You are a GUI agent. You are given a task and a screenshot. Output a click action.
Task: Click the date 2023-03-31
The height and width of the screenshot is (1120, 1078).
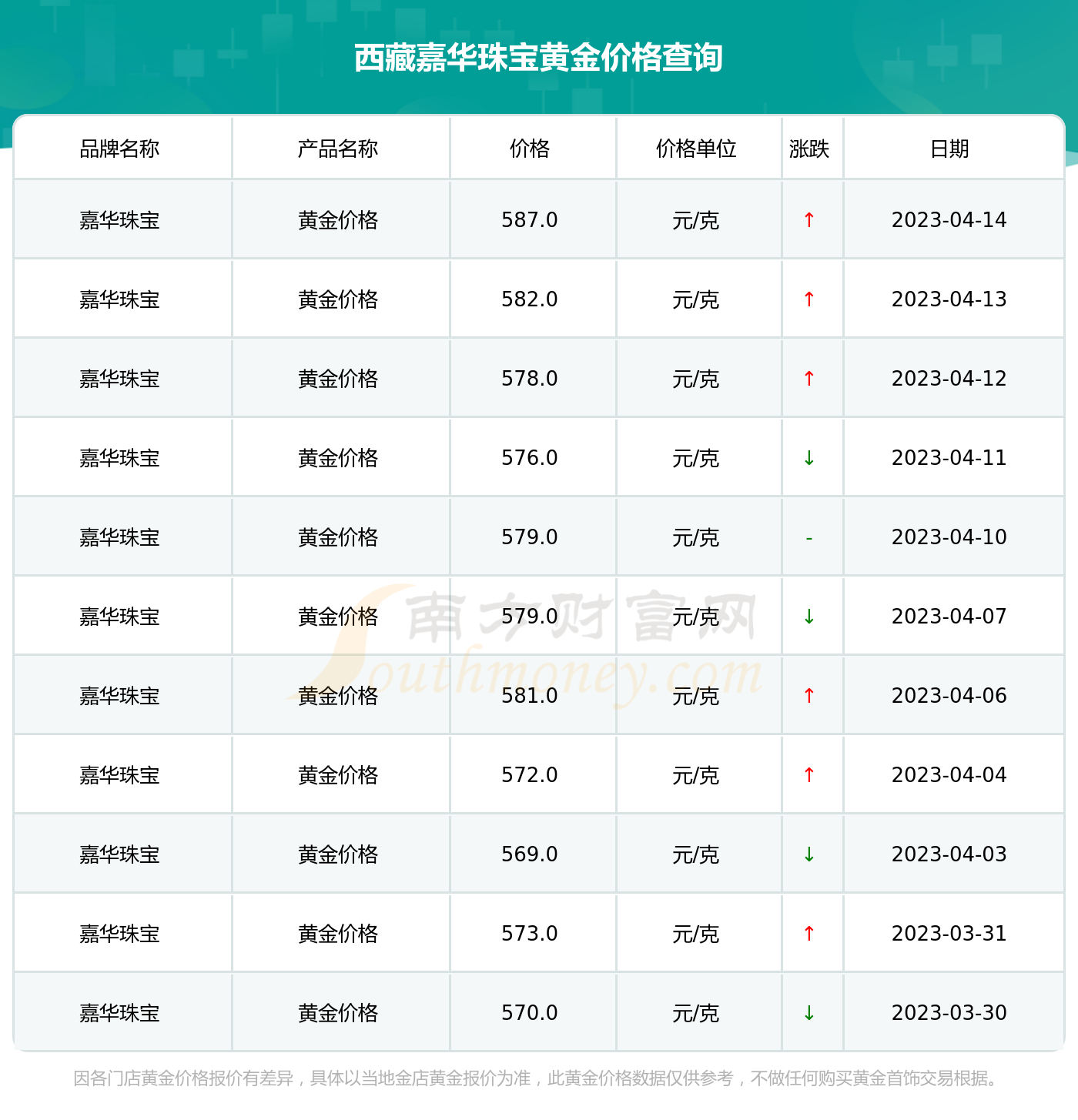coord(949,934)
